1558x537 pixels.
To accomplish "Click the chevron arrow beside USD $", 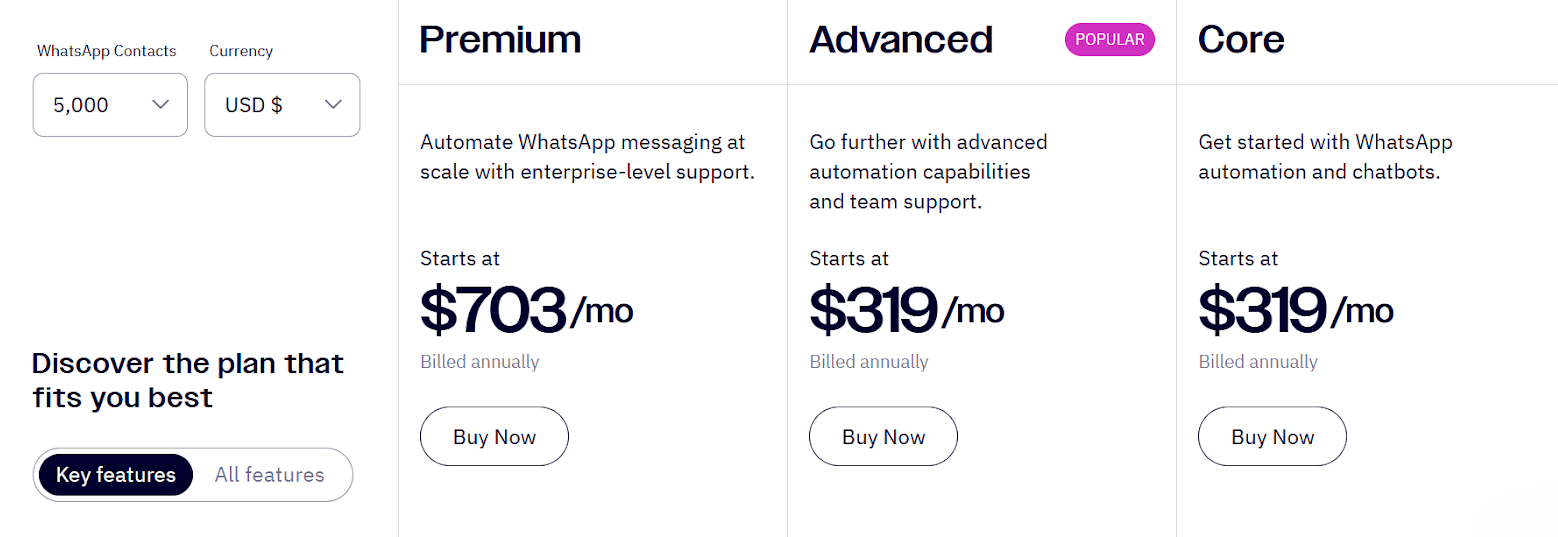I will tap(334, 105).
